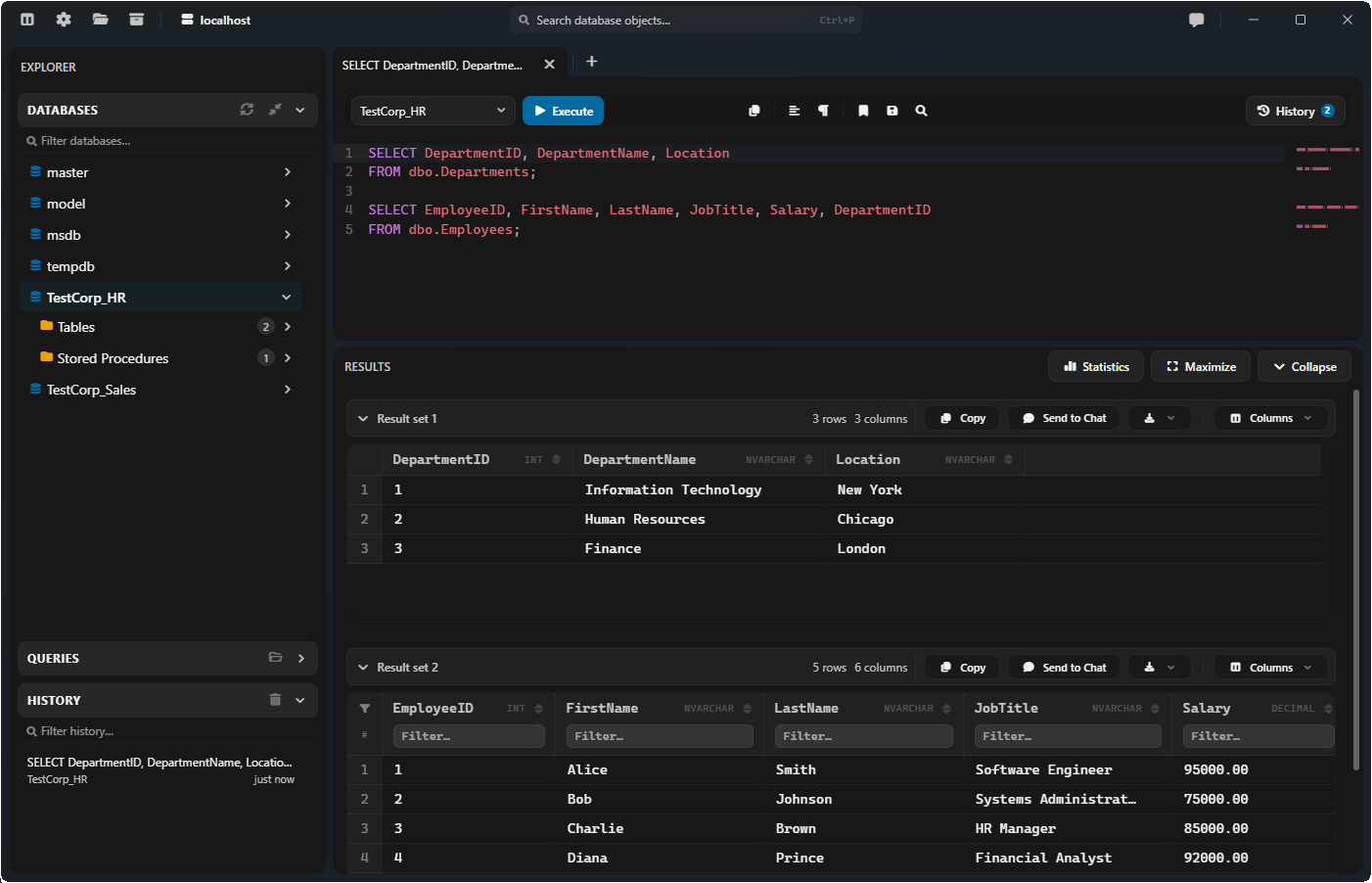Copy Result set 1
Image resolution: width=1372 pixels, height=883 pixels.
coord(962,418)
